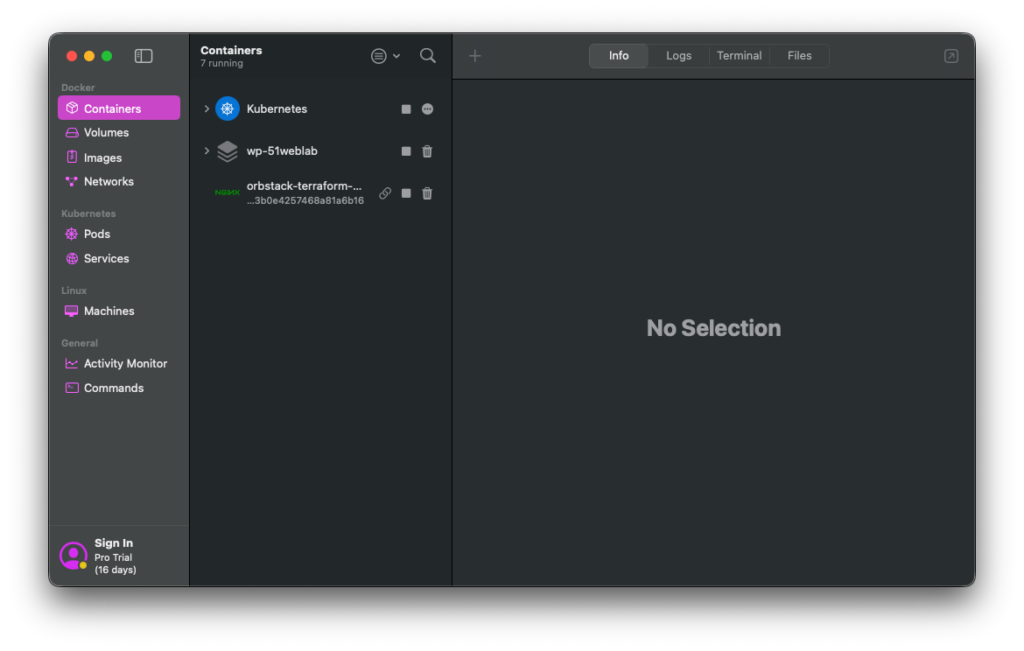Expand the wp-51weblab group
1024x651 pixels.
point(207,151)
